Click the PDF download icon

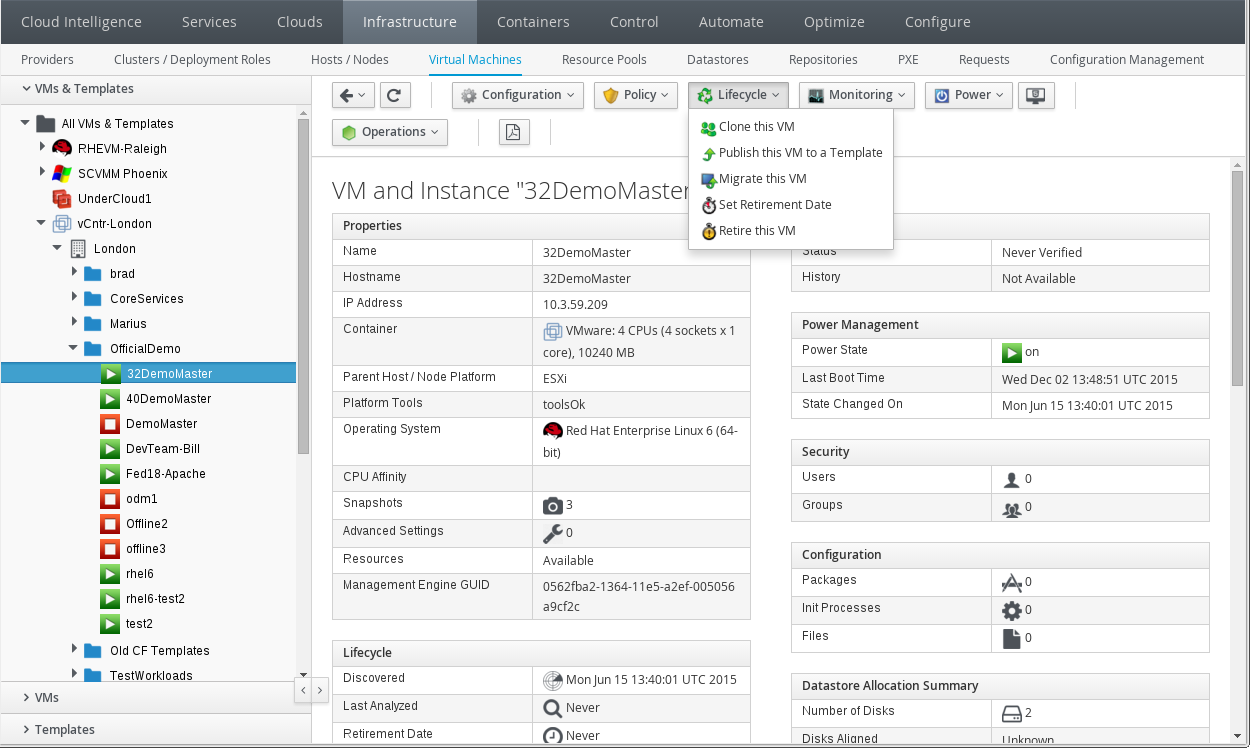tap(513, 132)
